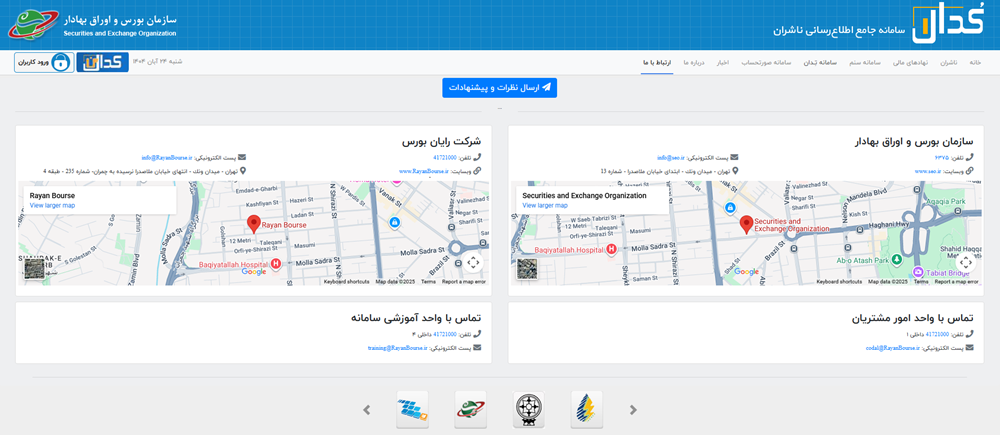
Task: Switch to satellite view on the SEO map
Action: click(527, 269)
